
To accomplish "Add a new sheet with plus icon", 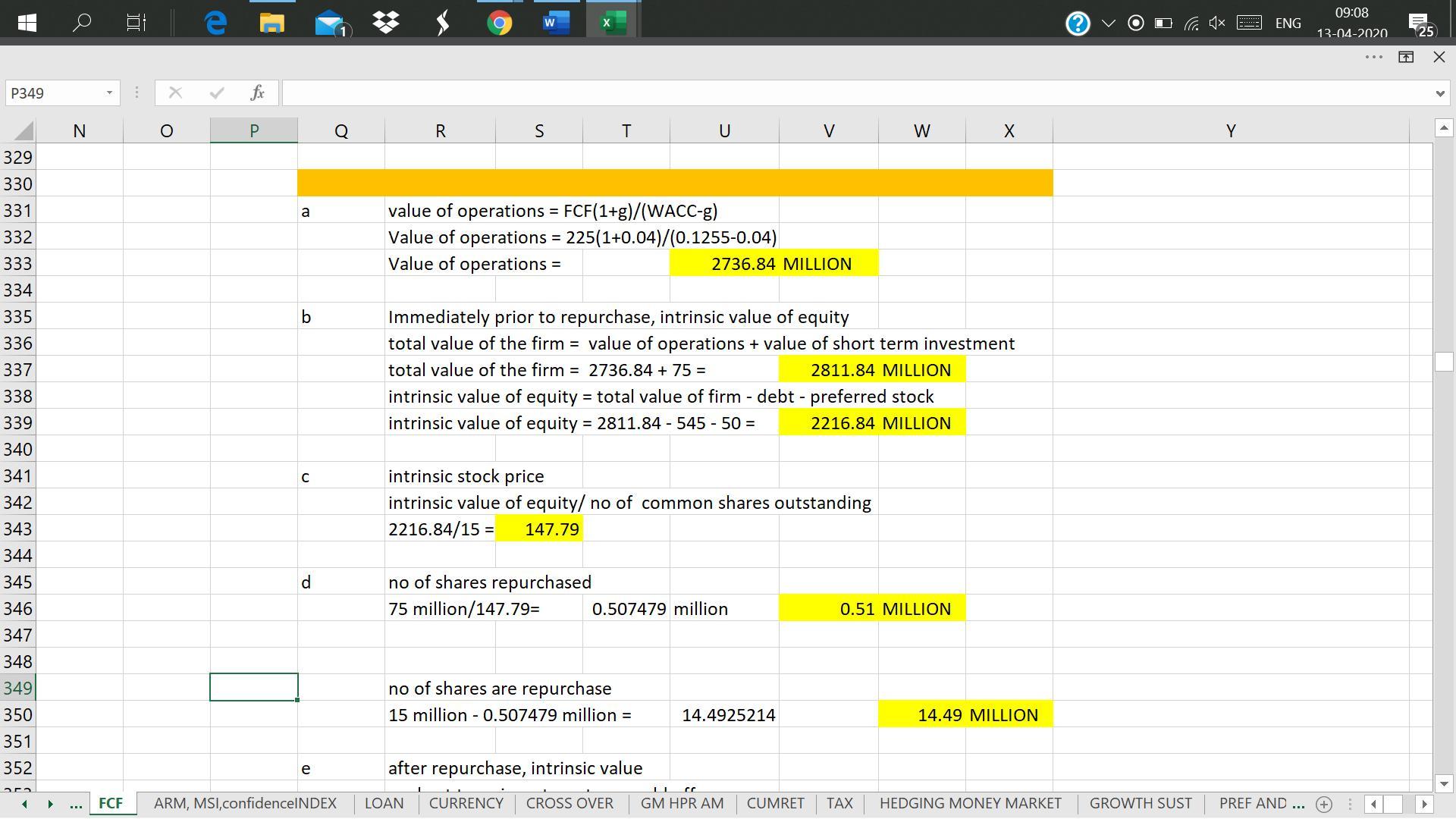I will (x=1324, y=804).
